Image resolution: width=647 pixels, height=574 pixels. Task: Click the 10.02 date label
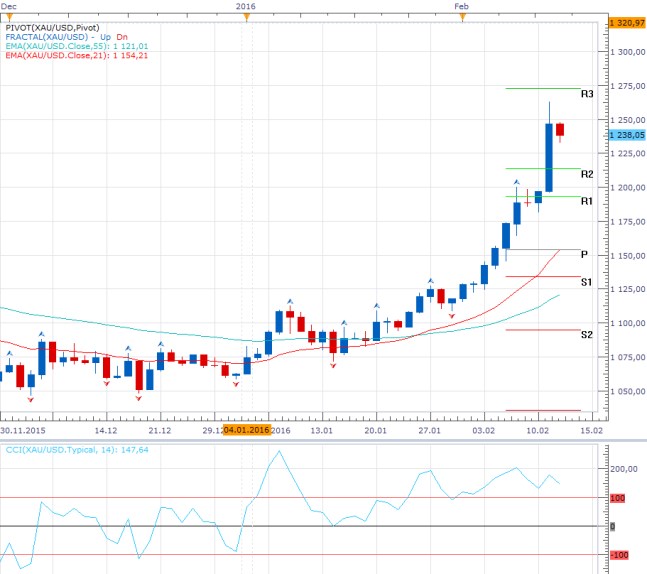pos(538,430)
